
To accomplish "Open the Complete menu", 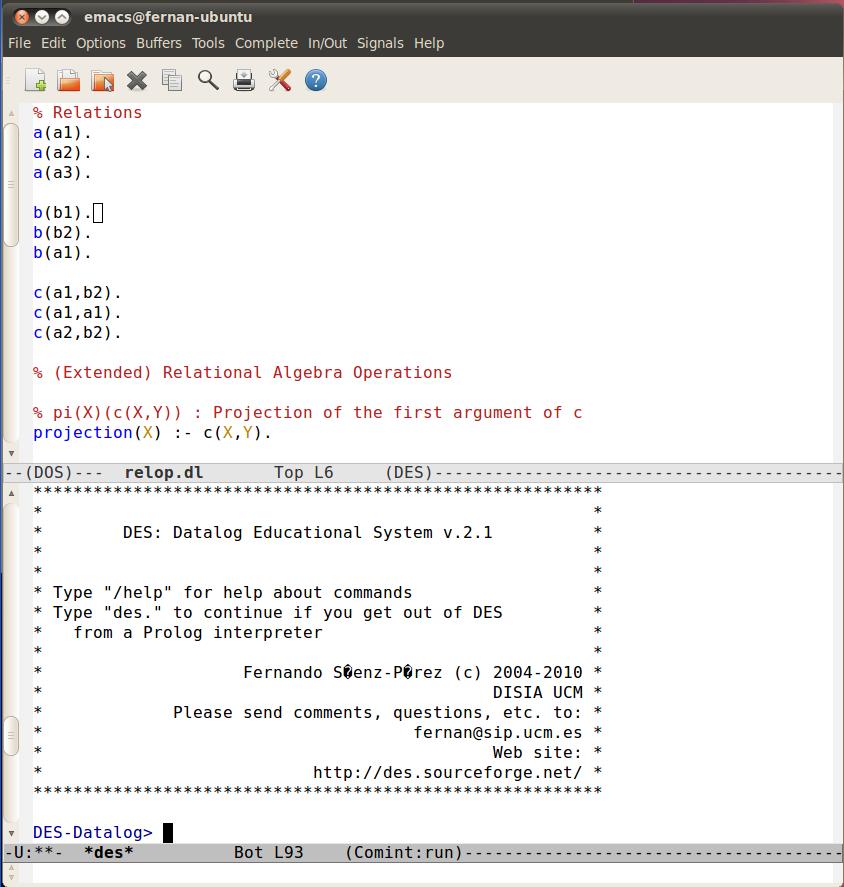I will click(x=266, y=43).
